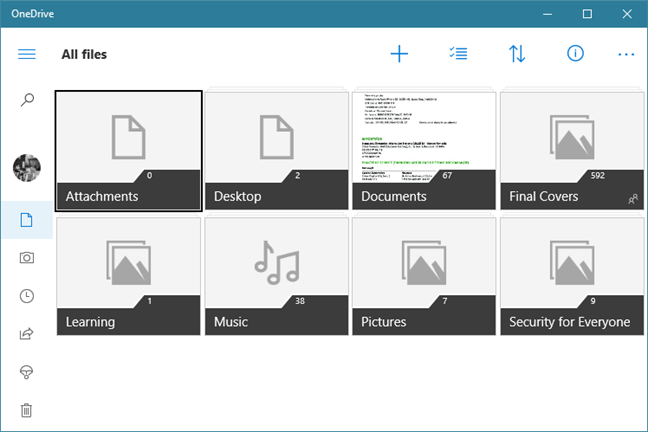The height and width of the screenshot is (432, 648).
Task: Open the hamburger navigation menu
Action: [x=27, y=54]
